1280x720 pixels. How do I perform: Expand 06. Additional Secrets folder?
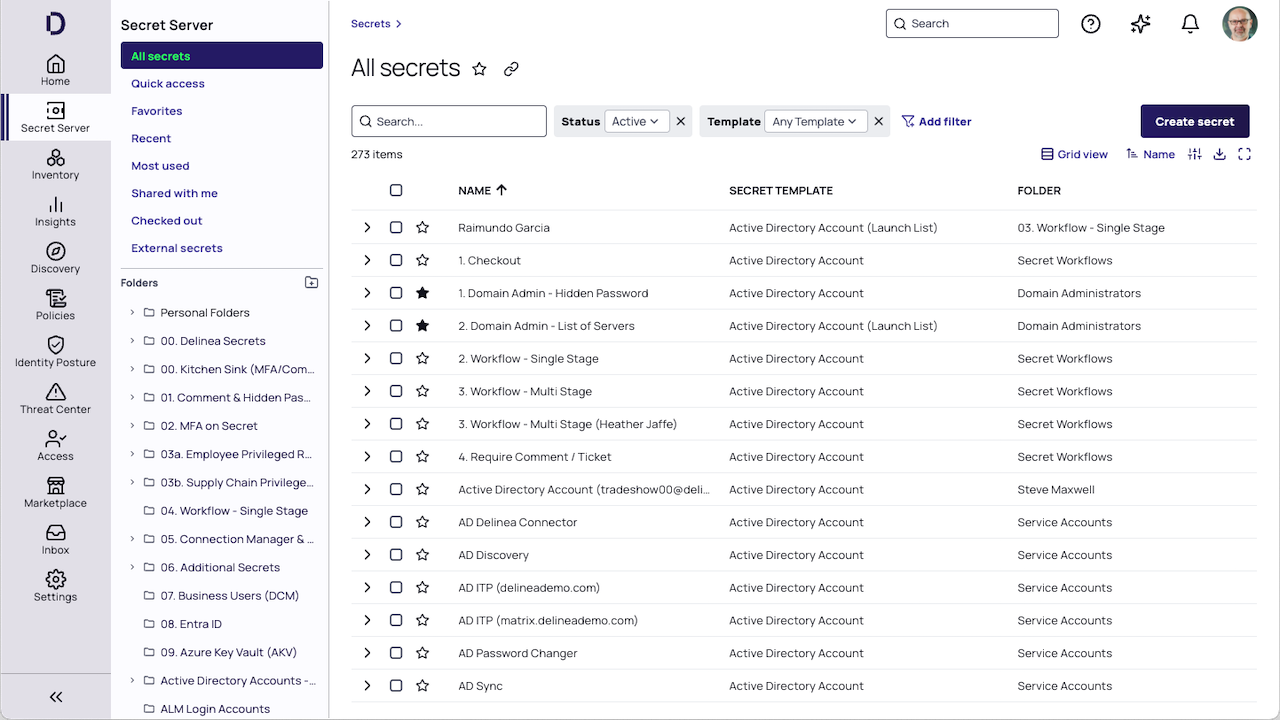[132, 567]
